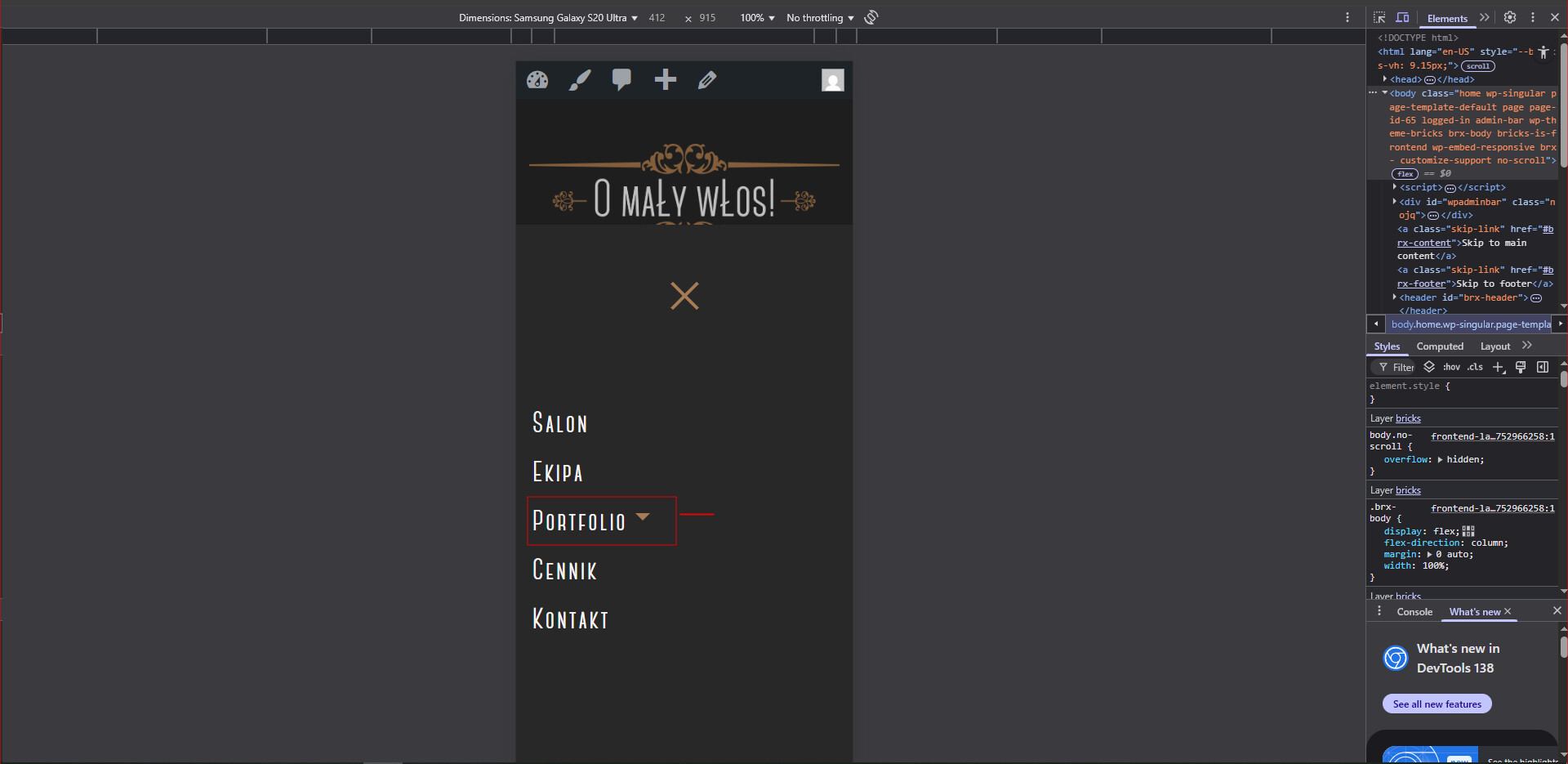This screenshot has width=1568, height=764.
Task: Click the new style rule plus icon
Action: click(1499, 368)
